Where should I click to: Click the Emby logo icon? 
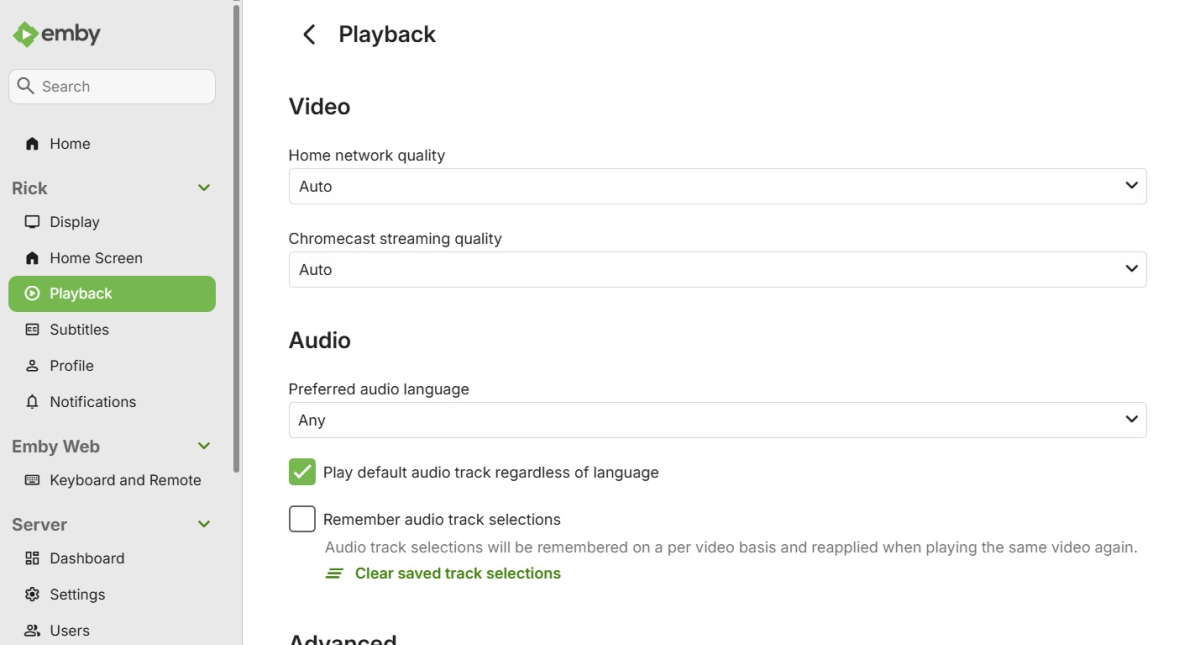point(25,34)
